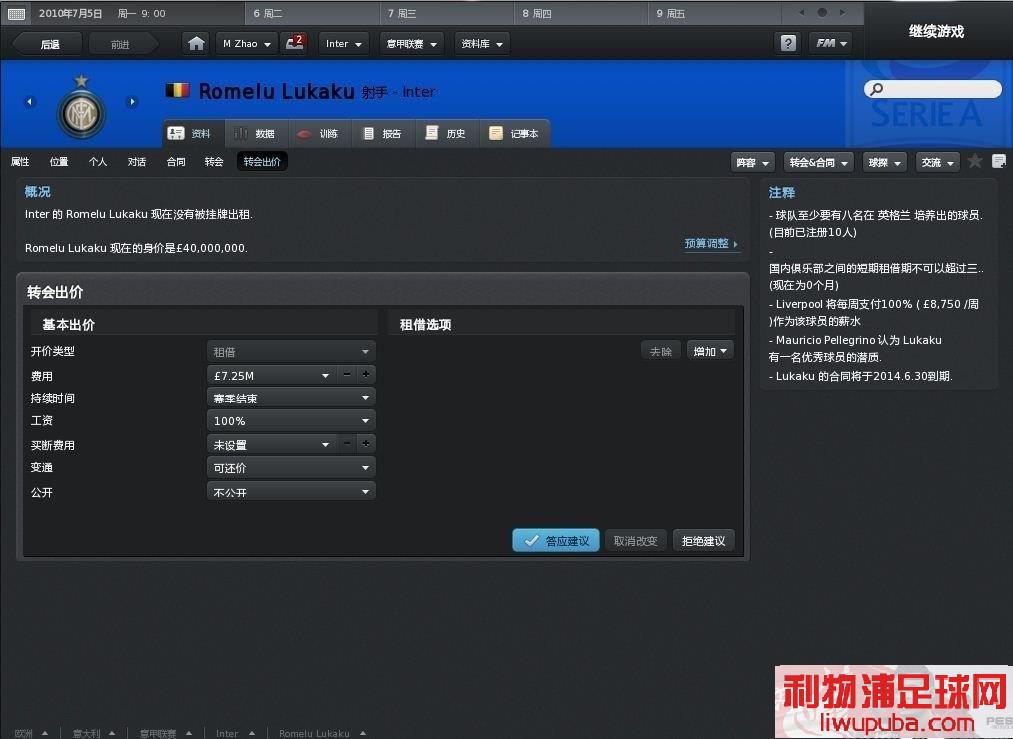The width and height of the screenshot is (1013, 739).
Task: Click the 前进 forward button
Action: point(121,44)
